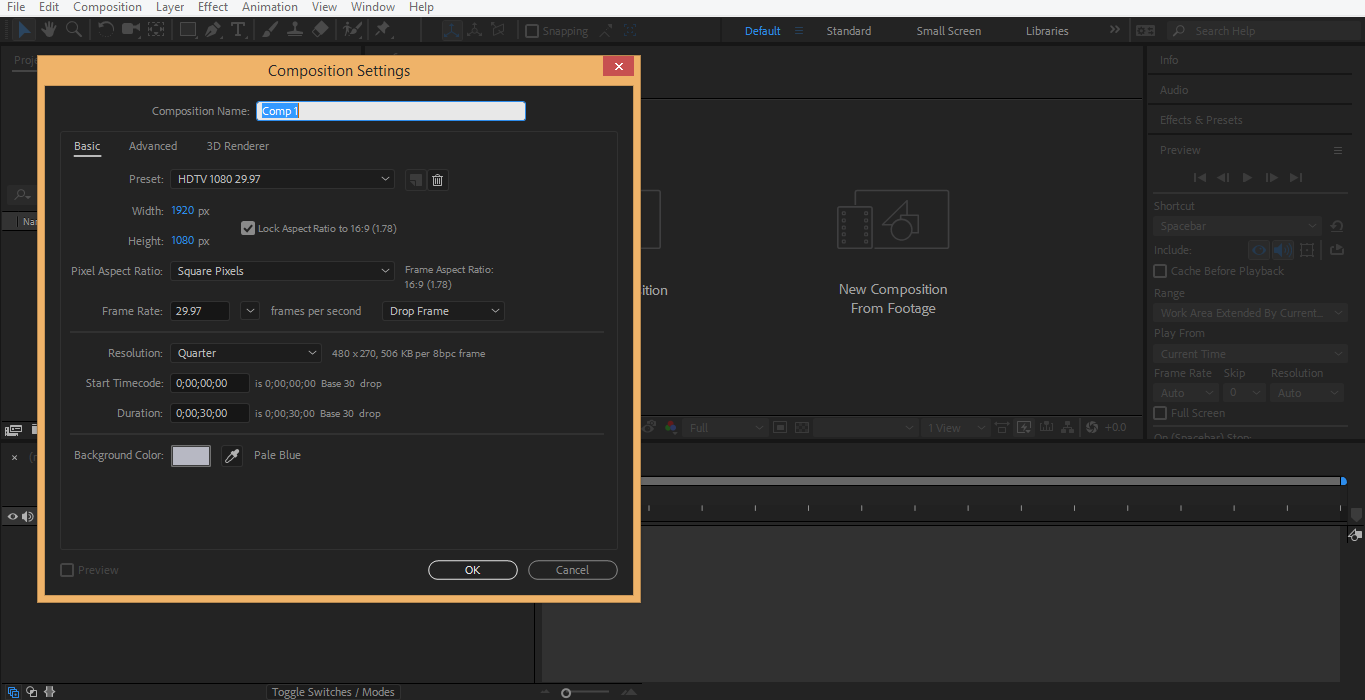
Task: Toggle include video eye icon in Preview
Action: coord(1260,250)
